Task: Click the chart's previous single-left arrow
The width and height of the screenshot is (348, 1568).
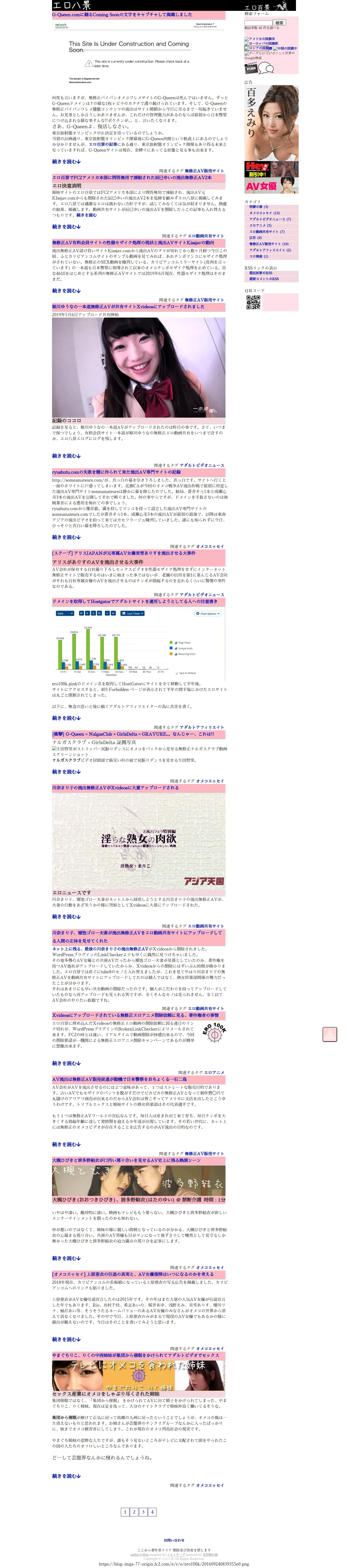Action: point(87,614)
